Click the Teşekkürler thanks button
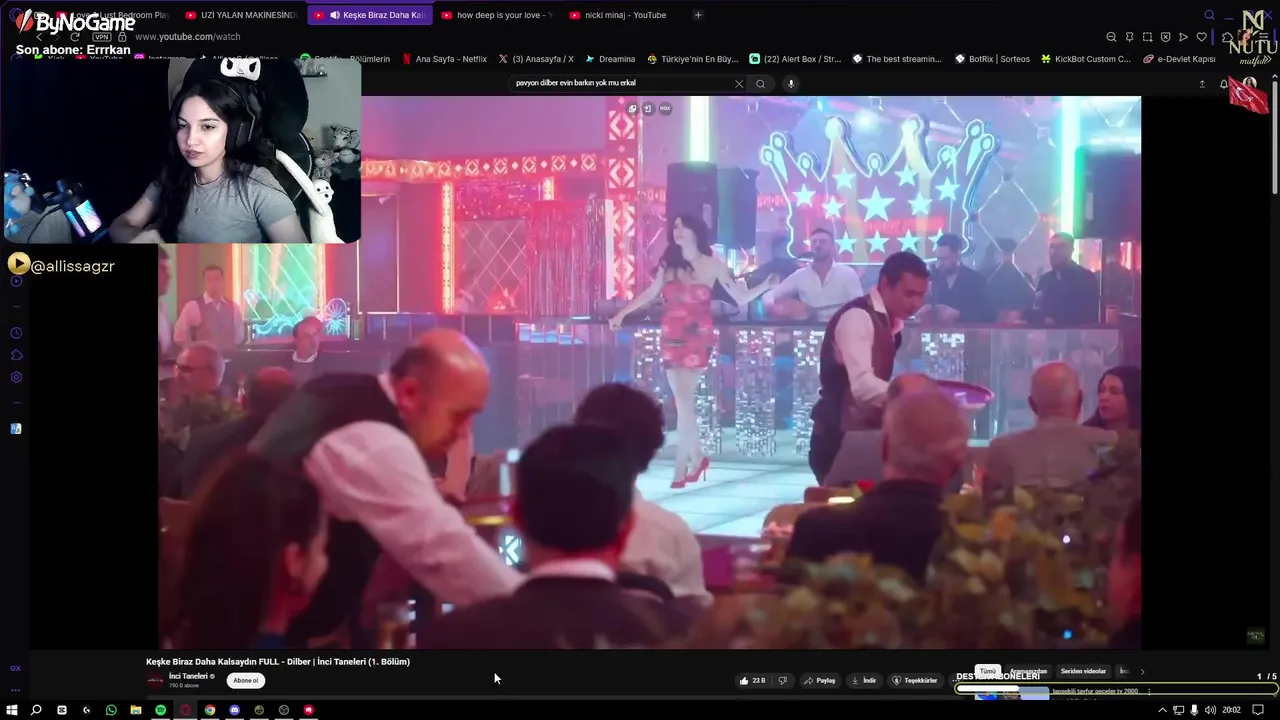1280x720 pixels. click(915, 680)
